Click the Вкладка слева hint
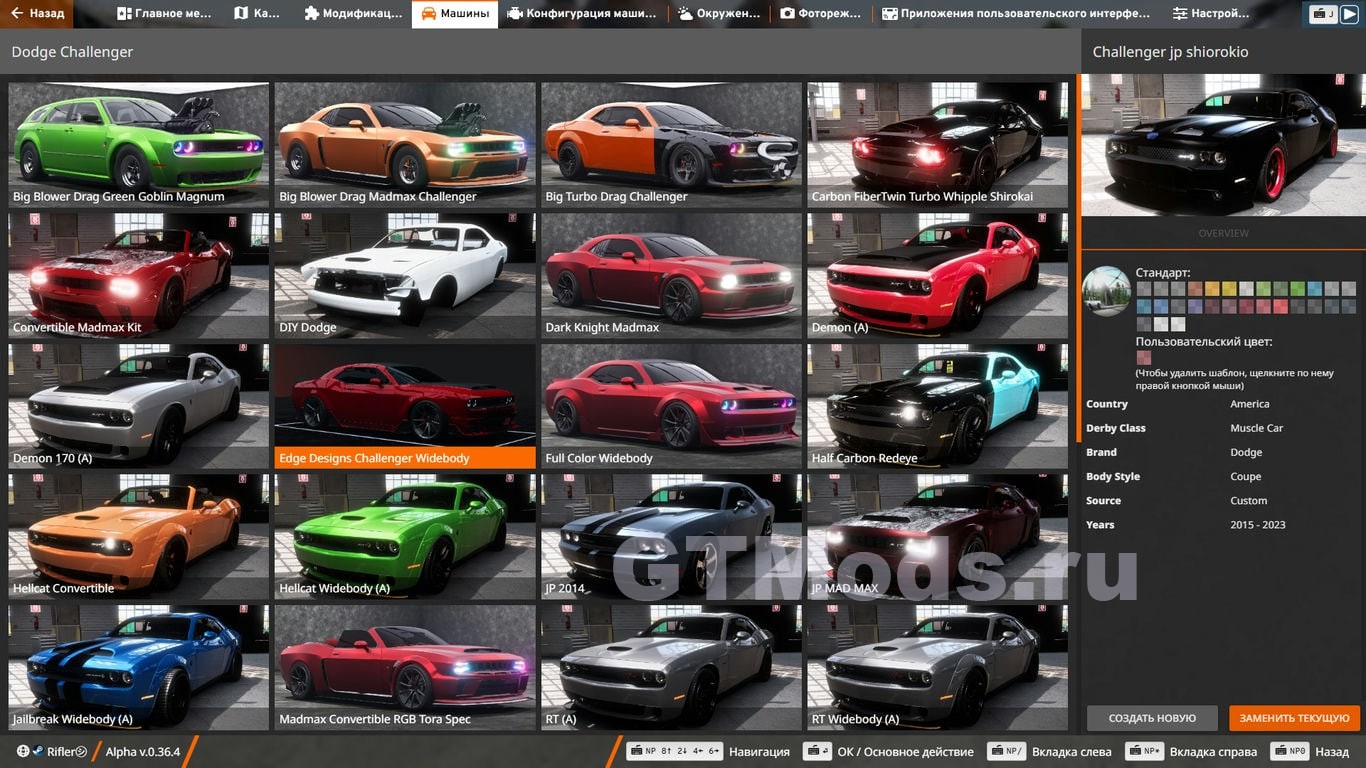Screen dimensions: 1366x768 1049,751
